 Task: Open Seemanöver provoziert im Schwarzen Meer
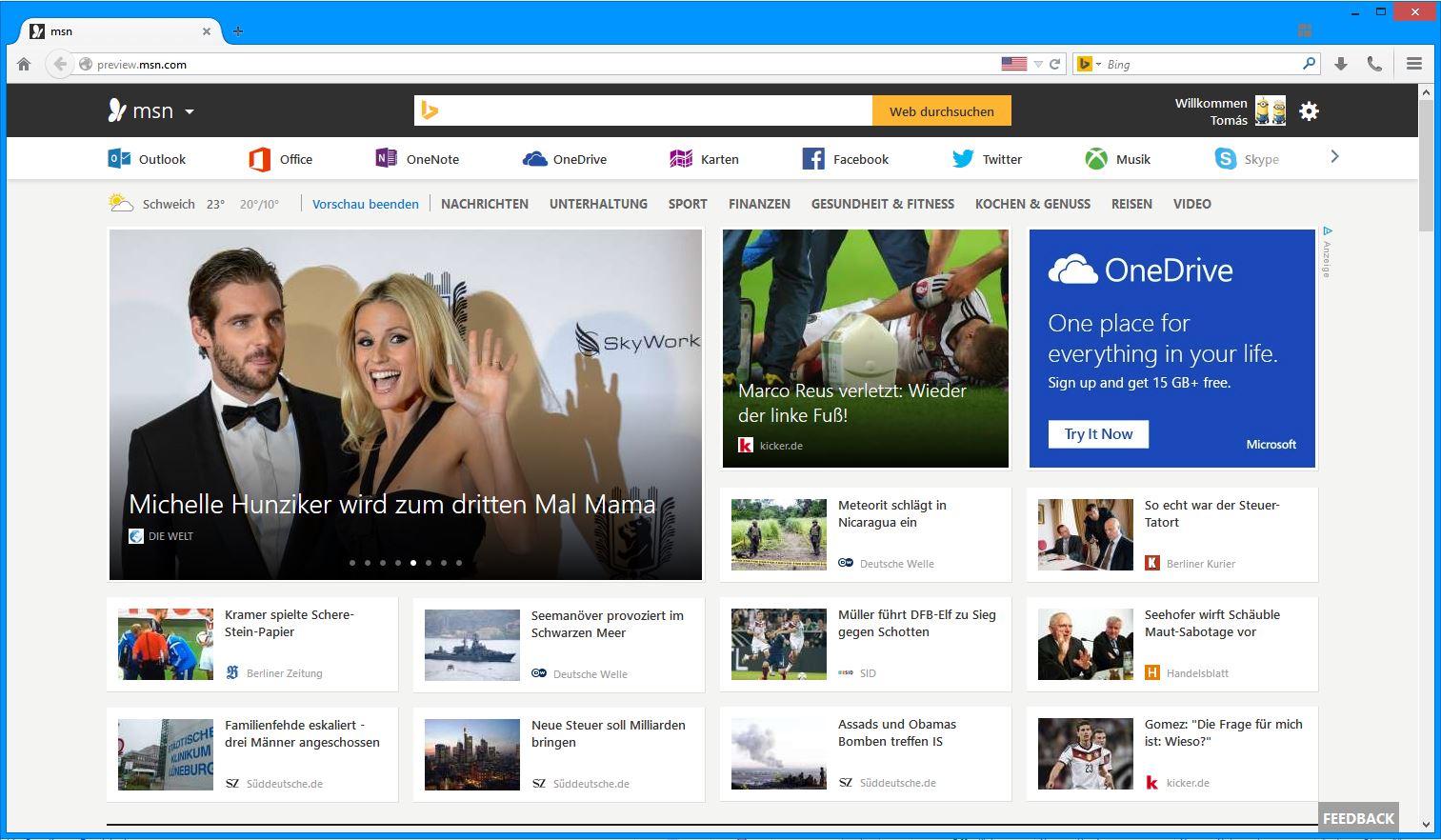pos(608,624)
